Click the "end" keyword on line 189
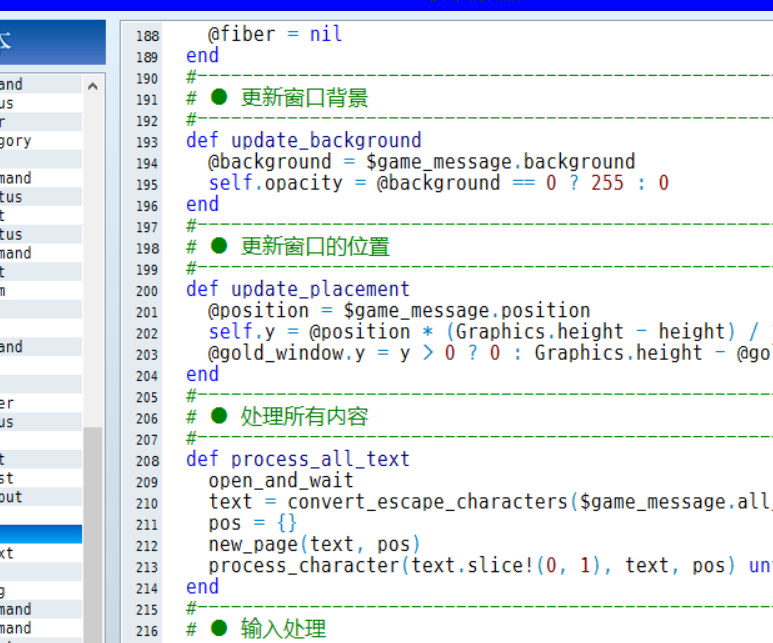This screenshot has height=643, width=773. (x=202, y=55)
